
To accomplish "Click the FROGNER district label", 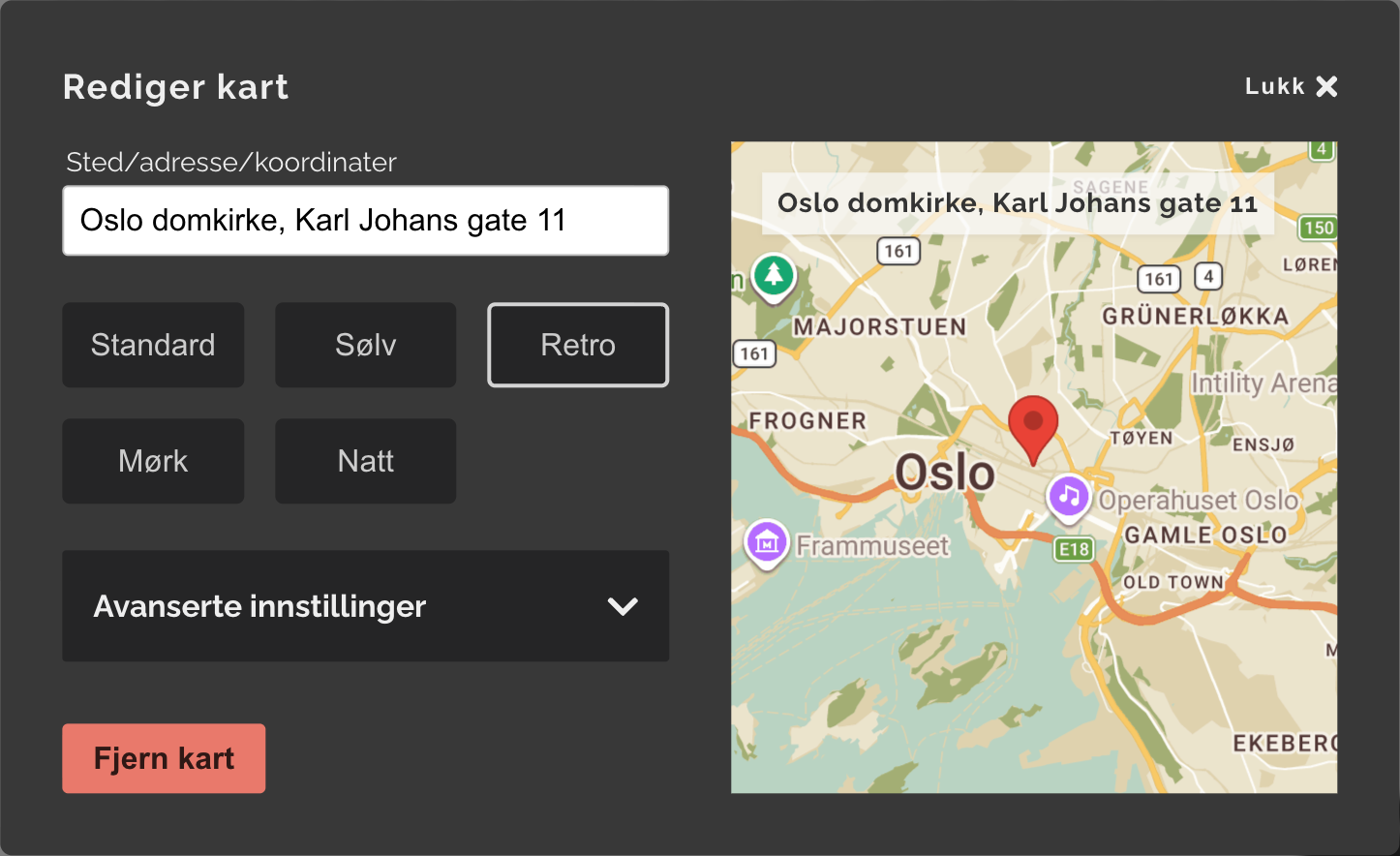I will 807,421.
